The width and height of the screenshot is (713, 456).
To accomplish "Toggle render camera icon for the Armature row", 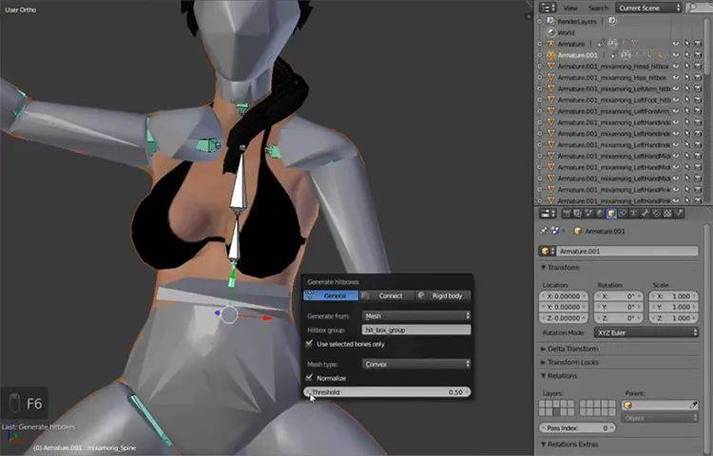I will 698,44.
